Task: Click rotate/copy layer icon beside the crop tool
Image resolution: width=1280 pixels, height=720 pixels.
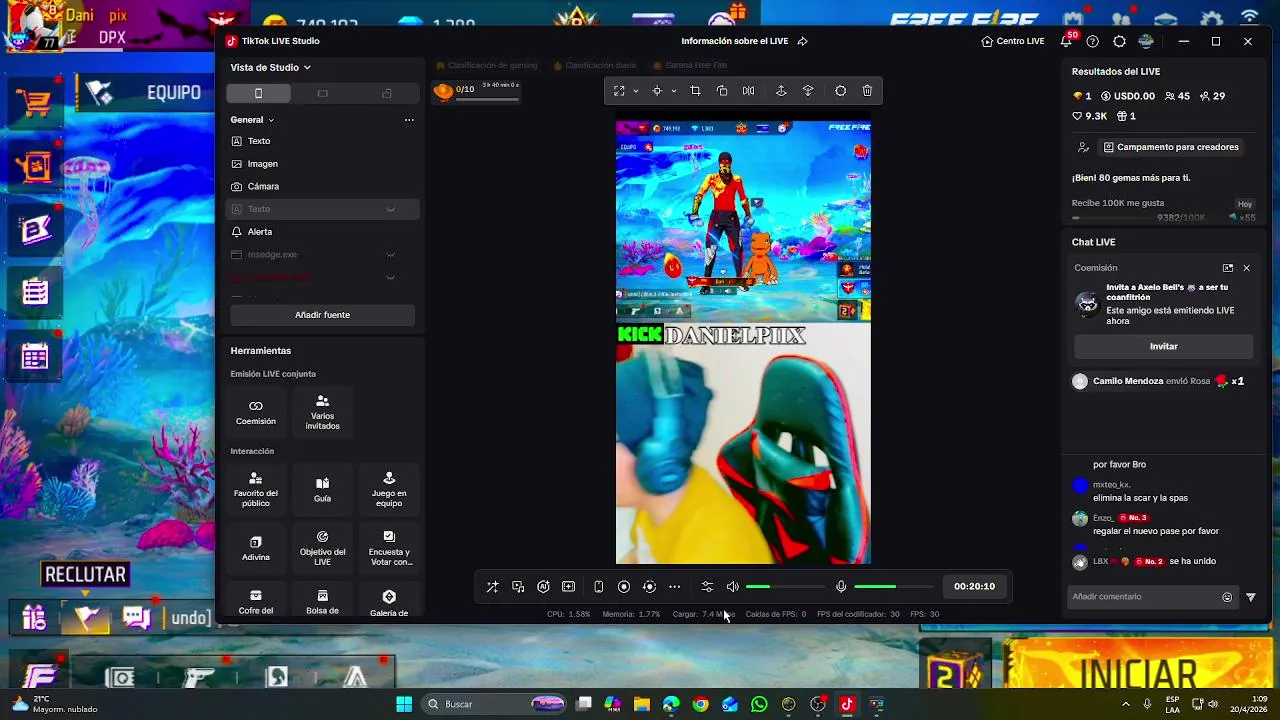Action: [x=722, y=91]
